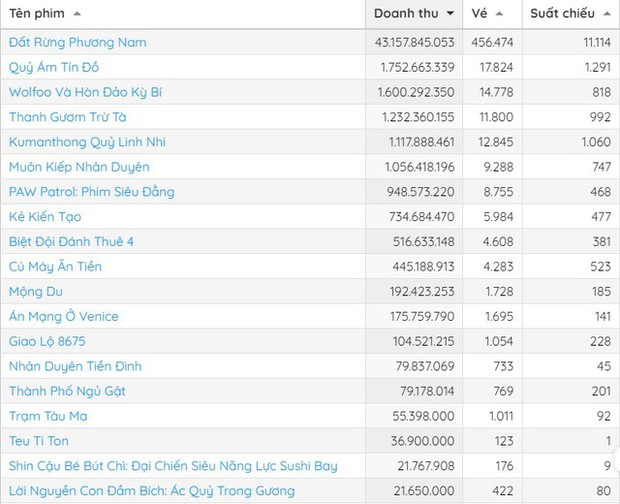Screen dimensions: 620x504
Task: Sort descending by Doanh thu arrow
Action: 450,14
